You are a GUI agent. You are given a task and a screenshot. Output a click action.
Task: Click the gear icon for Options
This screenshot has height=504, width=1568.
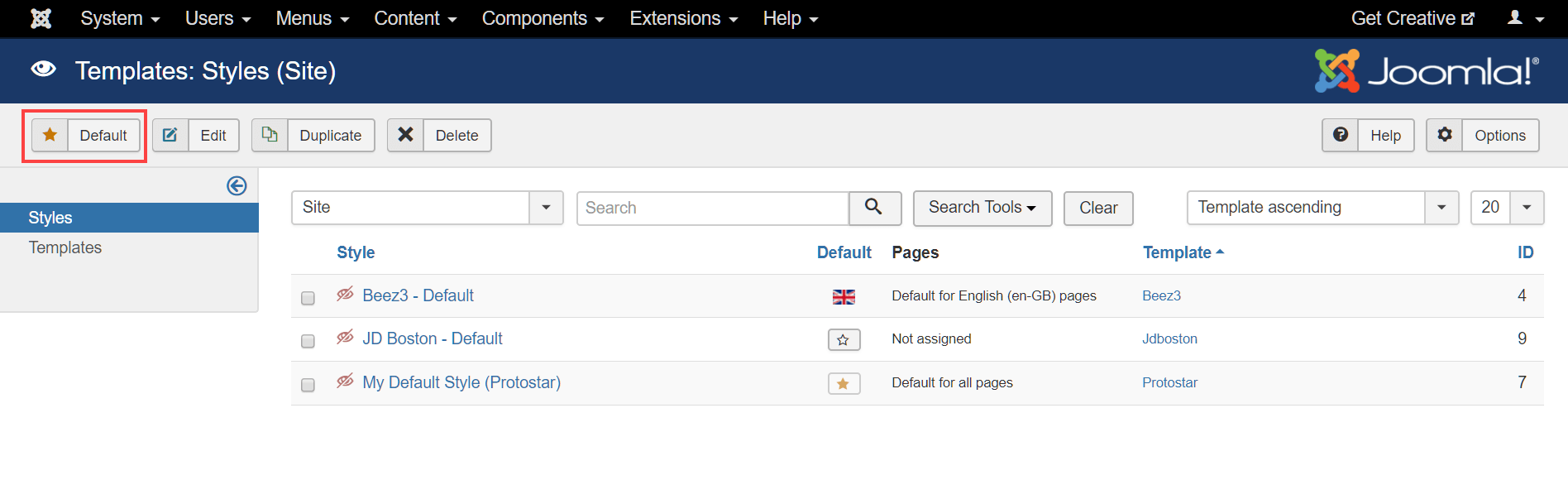tap(1445, 135)
